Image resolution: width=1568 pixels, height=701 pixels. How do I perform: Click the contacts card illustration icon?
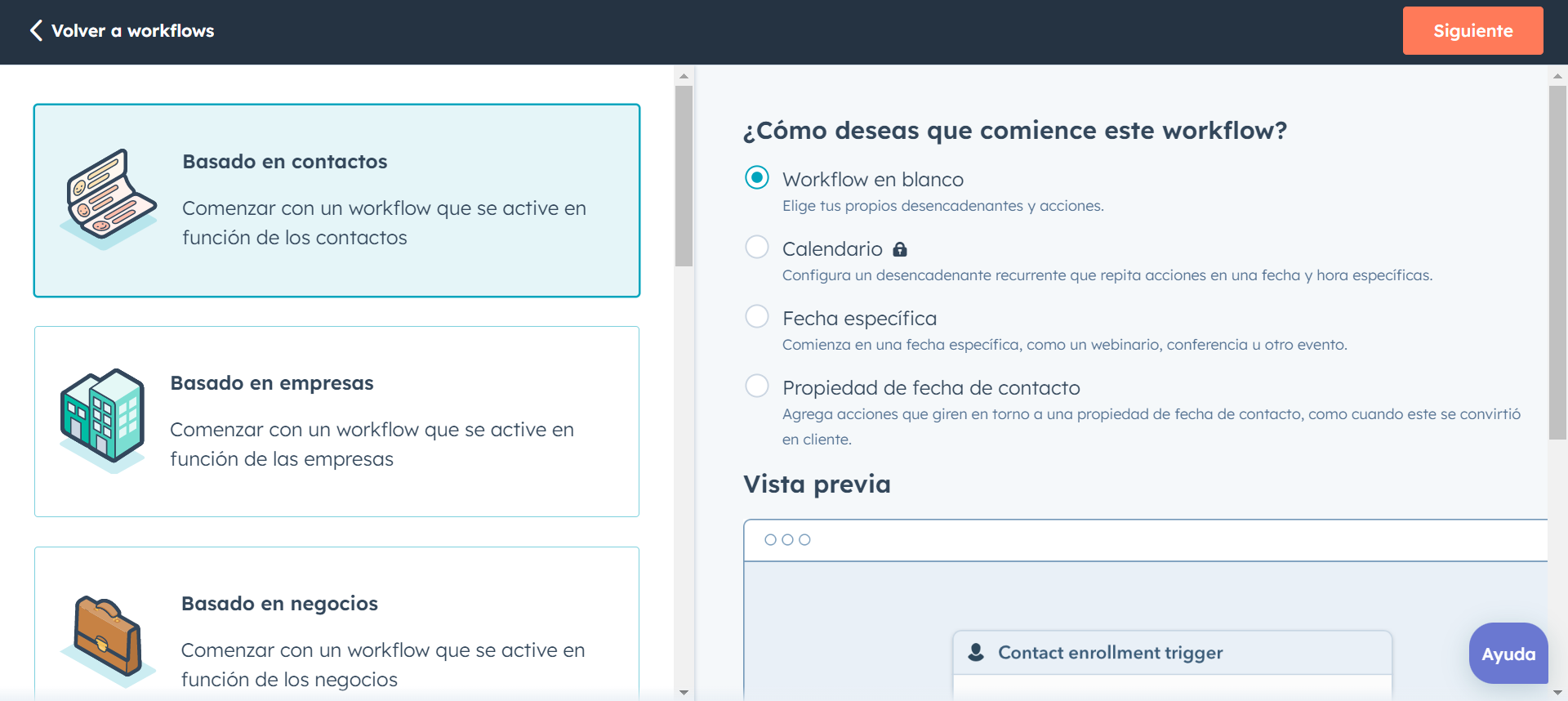point(109,198)
